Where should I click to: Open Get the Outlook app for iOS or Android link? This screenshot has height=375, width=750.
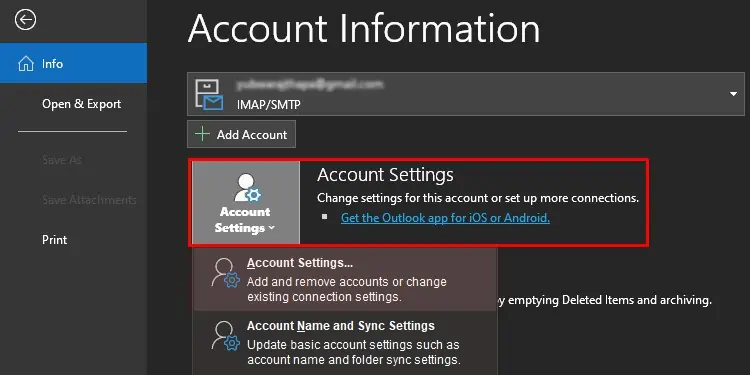(445, 218)
